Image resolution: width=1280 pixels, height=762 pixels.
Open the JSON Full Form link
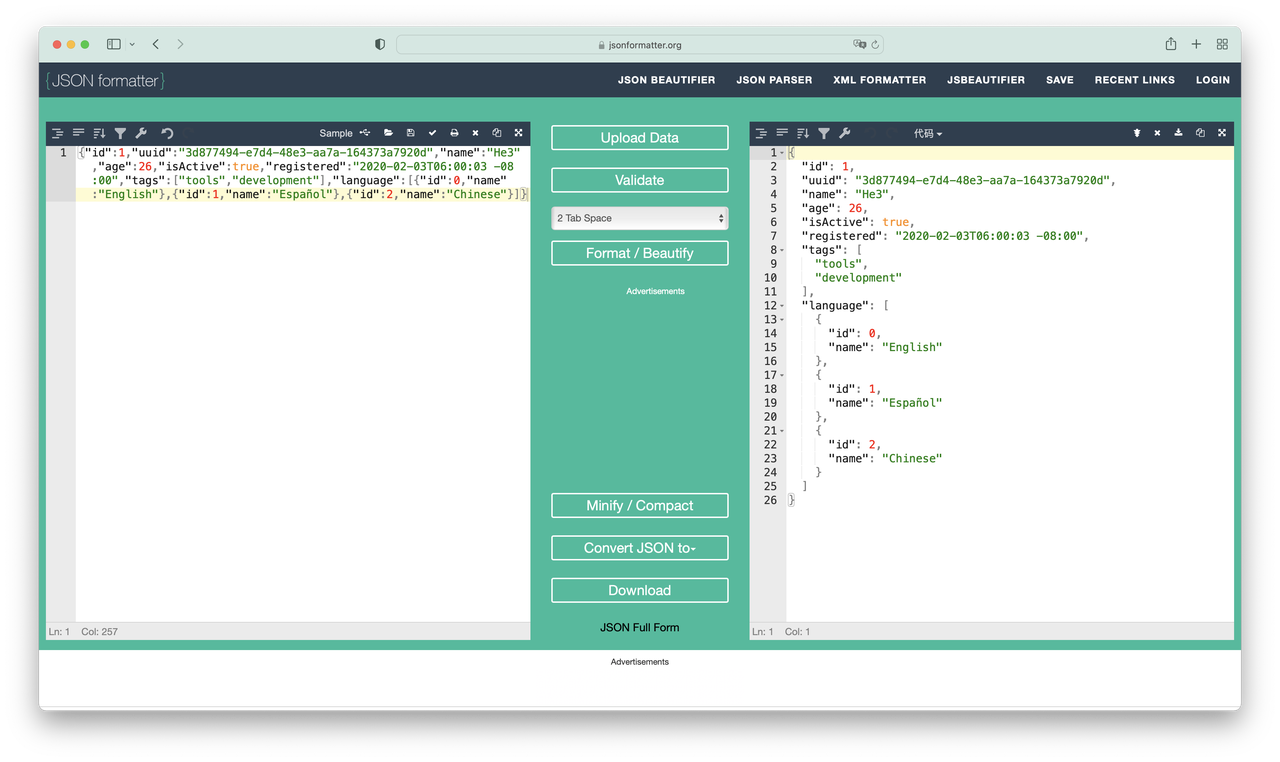(640, 628)
